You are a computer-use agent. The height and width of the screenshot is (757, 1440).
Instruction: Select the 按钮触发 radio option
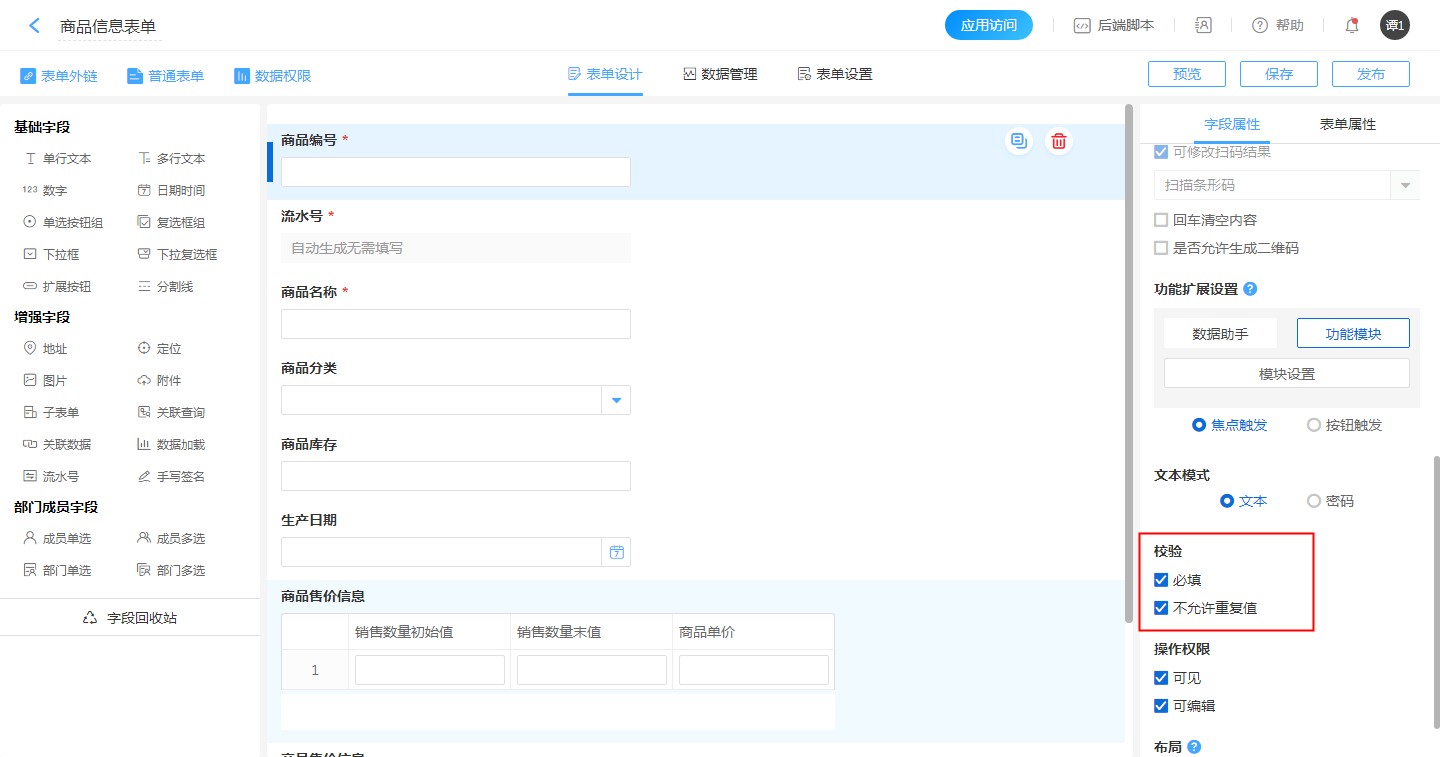[x=1314, y=425]
